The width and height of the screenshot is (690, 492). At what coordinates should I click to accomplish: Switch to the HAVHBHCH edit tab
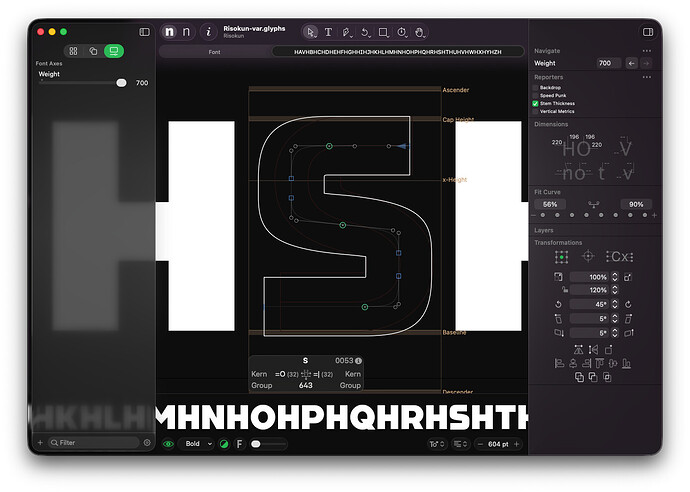[x=398, y=52]
